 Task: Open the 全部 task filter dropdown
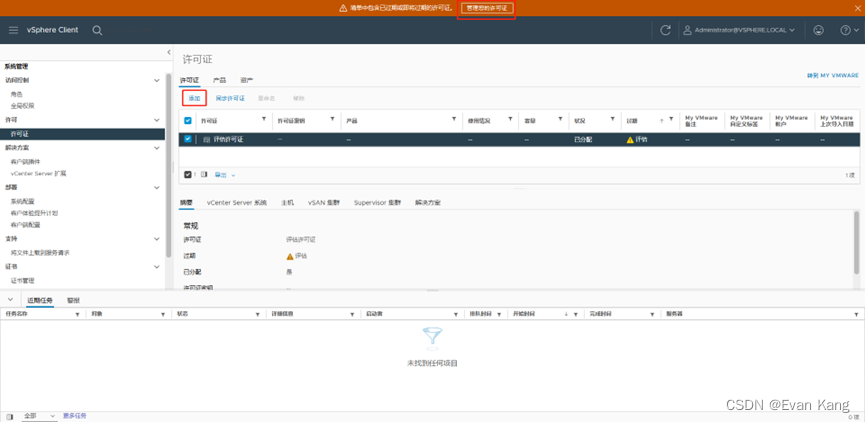(x=39, y=416)
